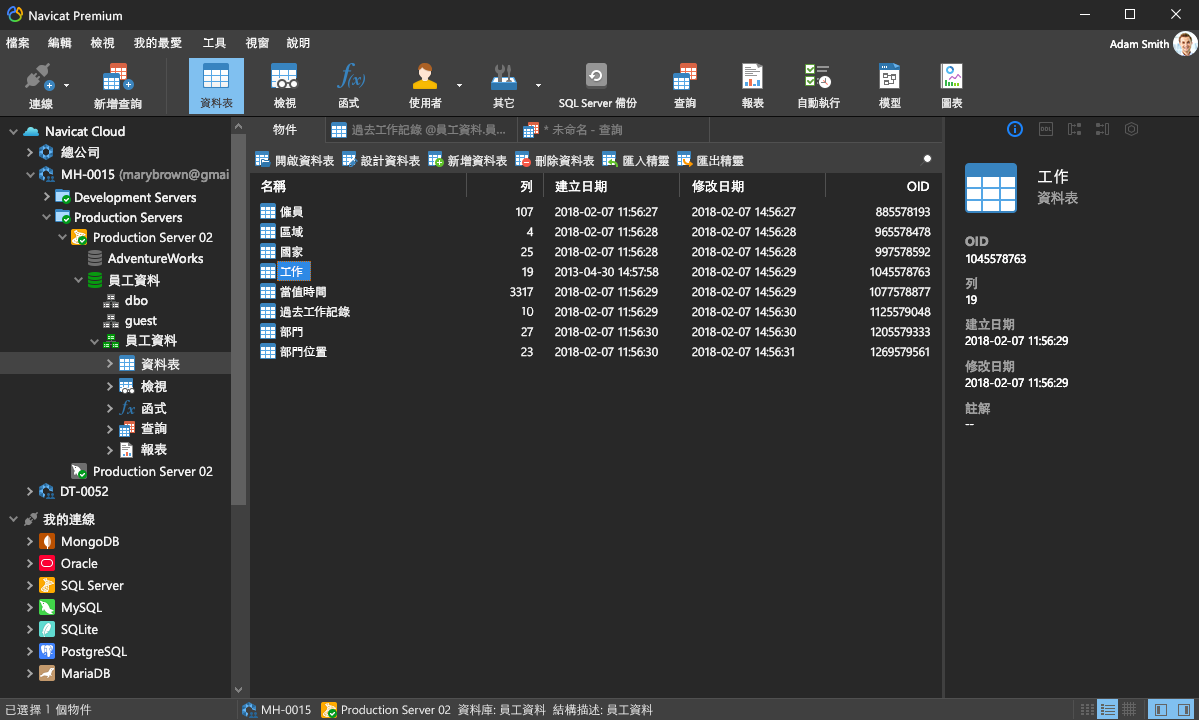Open the 查詢 query toolbar icon
The image size is (1199, 720).
pos(684,86)
